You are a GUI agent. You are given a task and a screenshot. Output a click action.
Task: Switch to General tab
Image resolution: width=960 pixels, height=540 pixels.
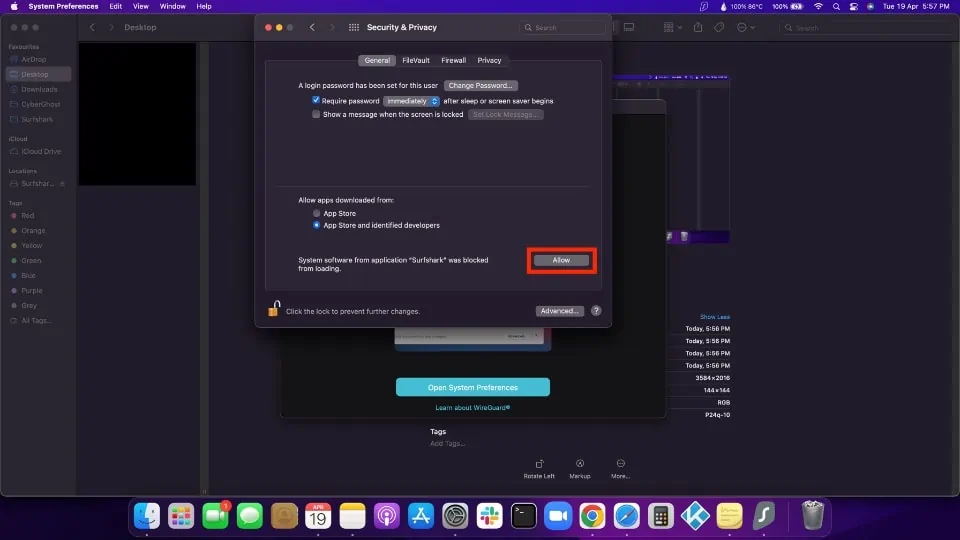point(377,61)
